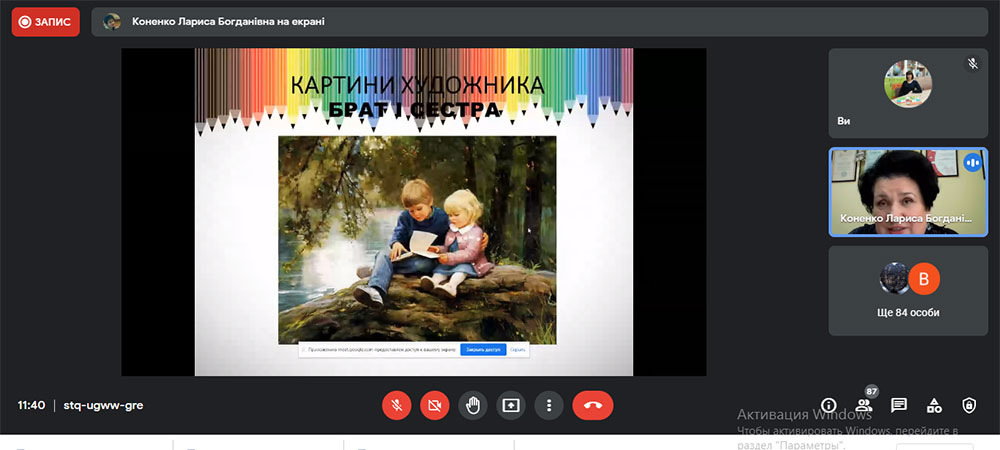Open the 'Ще 84 особи' tile

(908, 291)
